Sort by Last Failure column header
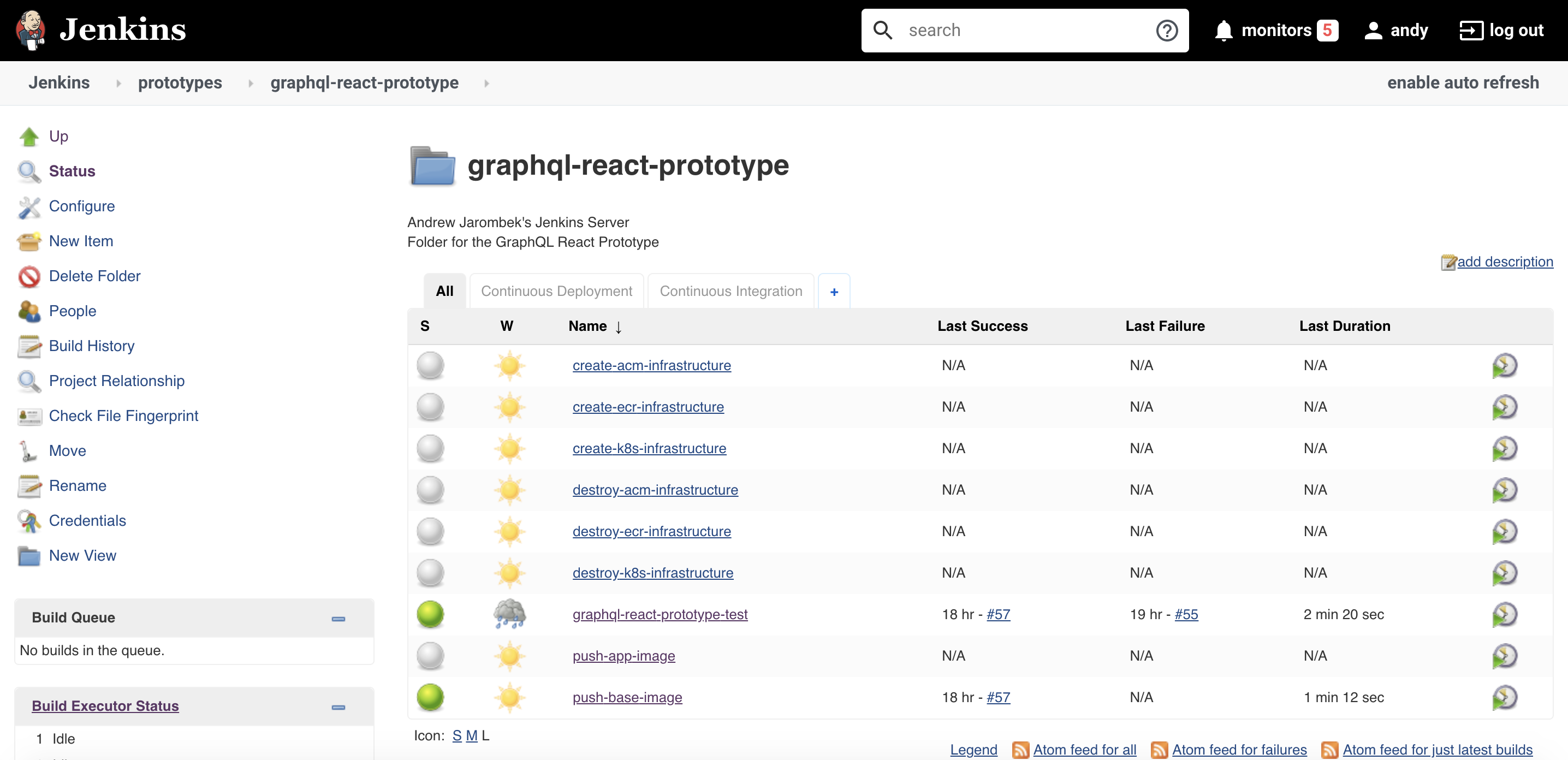The height and width of the screenshot is (760, 1568). (1165, 326)
